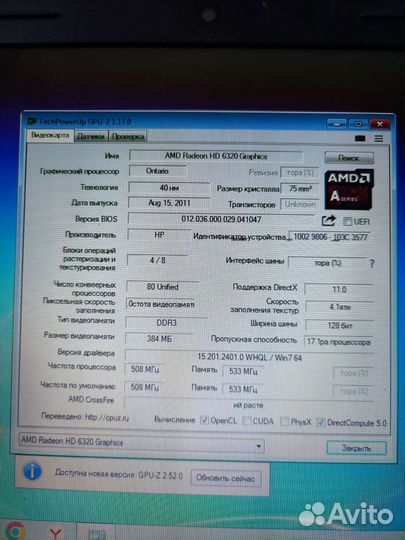Click the driver version 15.201.2401.0 WHQL field
Screen dimensions: 405x540
click(x=249, y=357)
